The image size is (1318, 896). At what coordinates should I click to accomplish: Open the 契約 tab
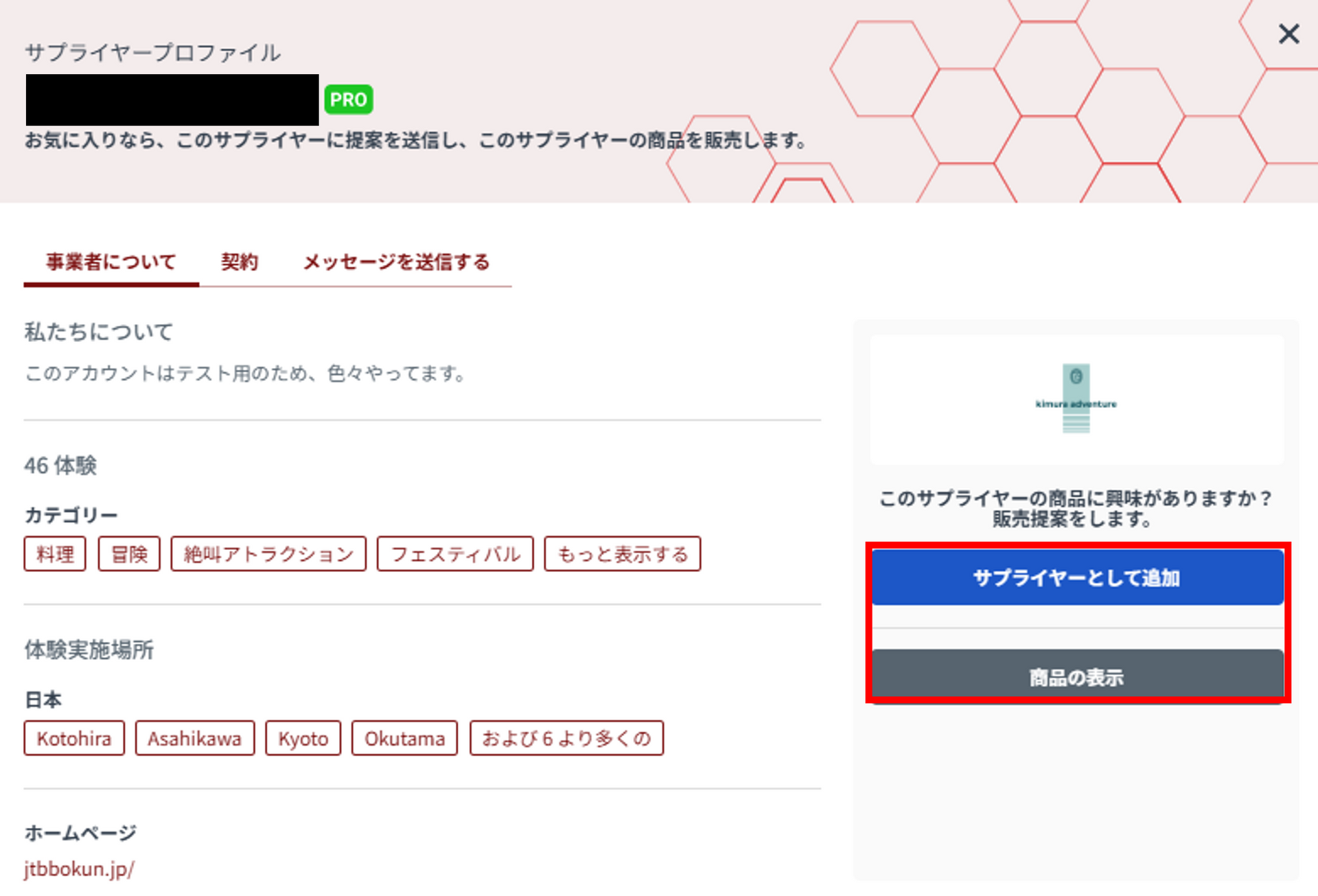click(x=240, y=262)
